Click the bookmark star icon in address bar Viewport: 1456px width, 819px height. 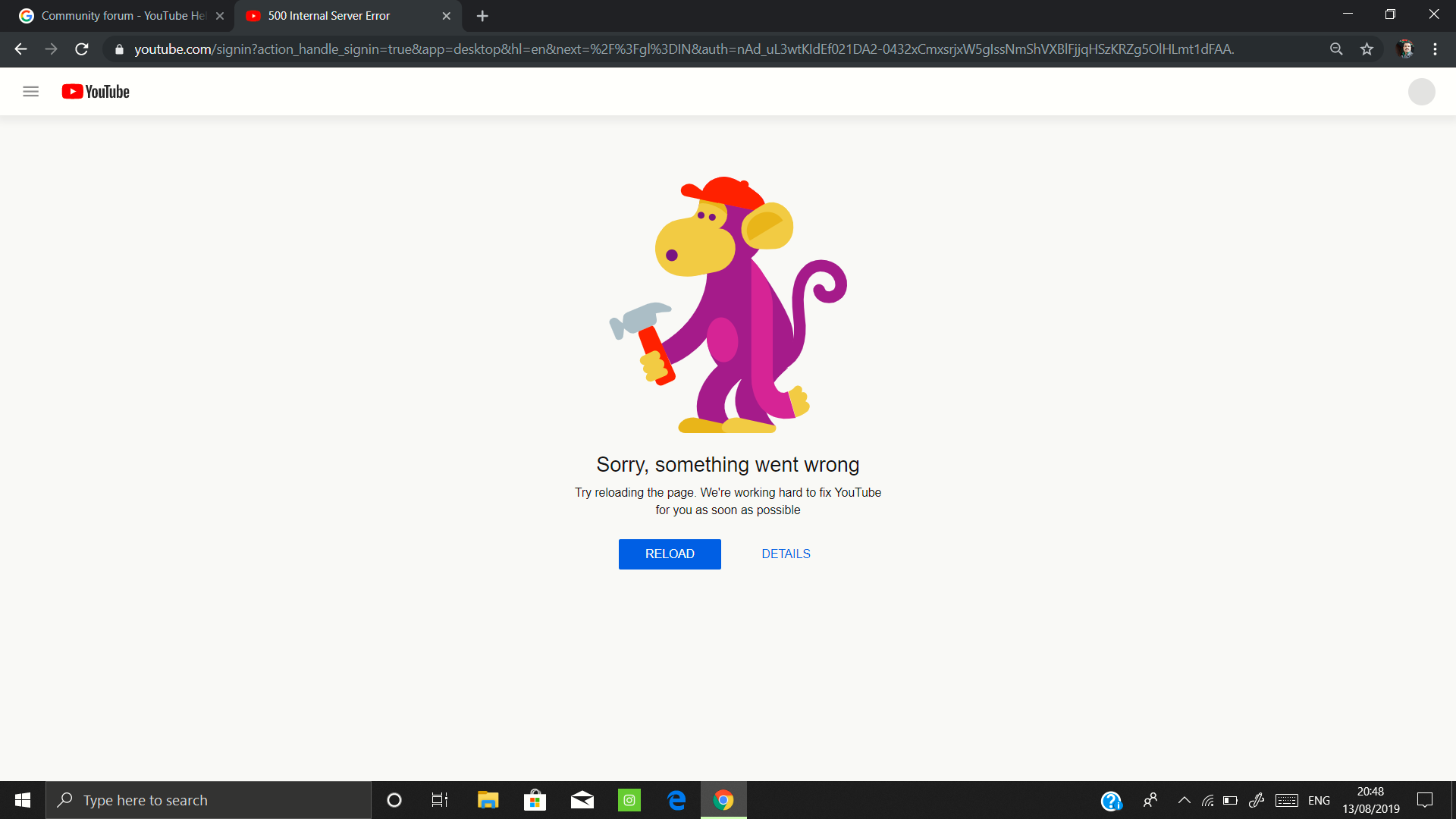pos(1368,49)
